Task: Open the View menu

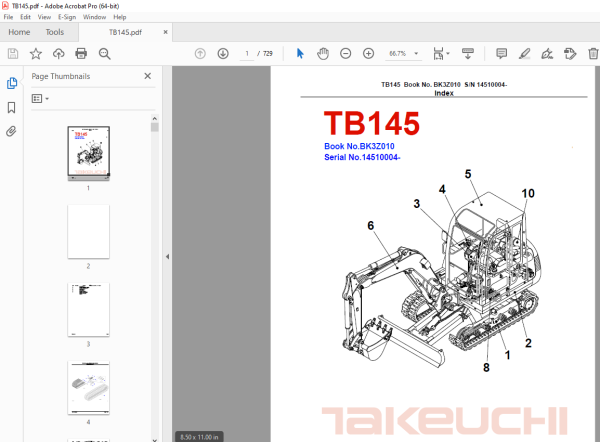Action: [44, 17]
